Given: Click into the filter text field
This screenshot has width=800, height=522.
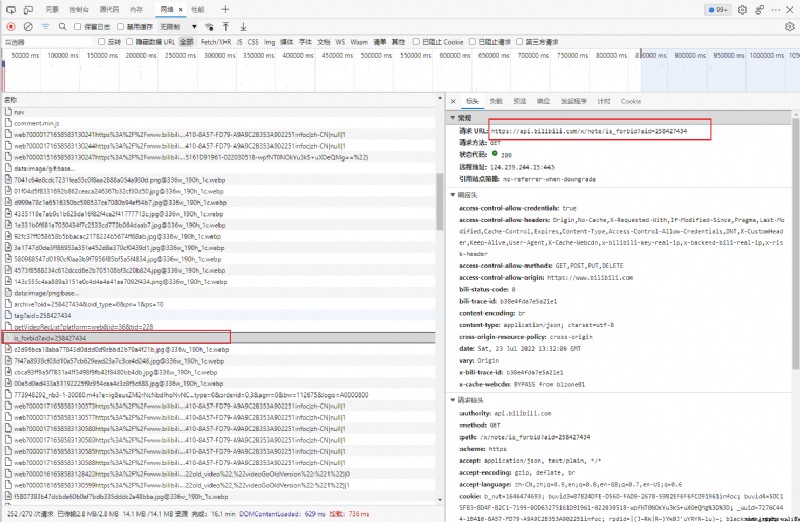Looking at the screenshot, I should pyautogui.click(x=47, y=42).
